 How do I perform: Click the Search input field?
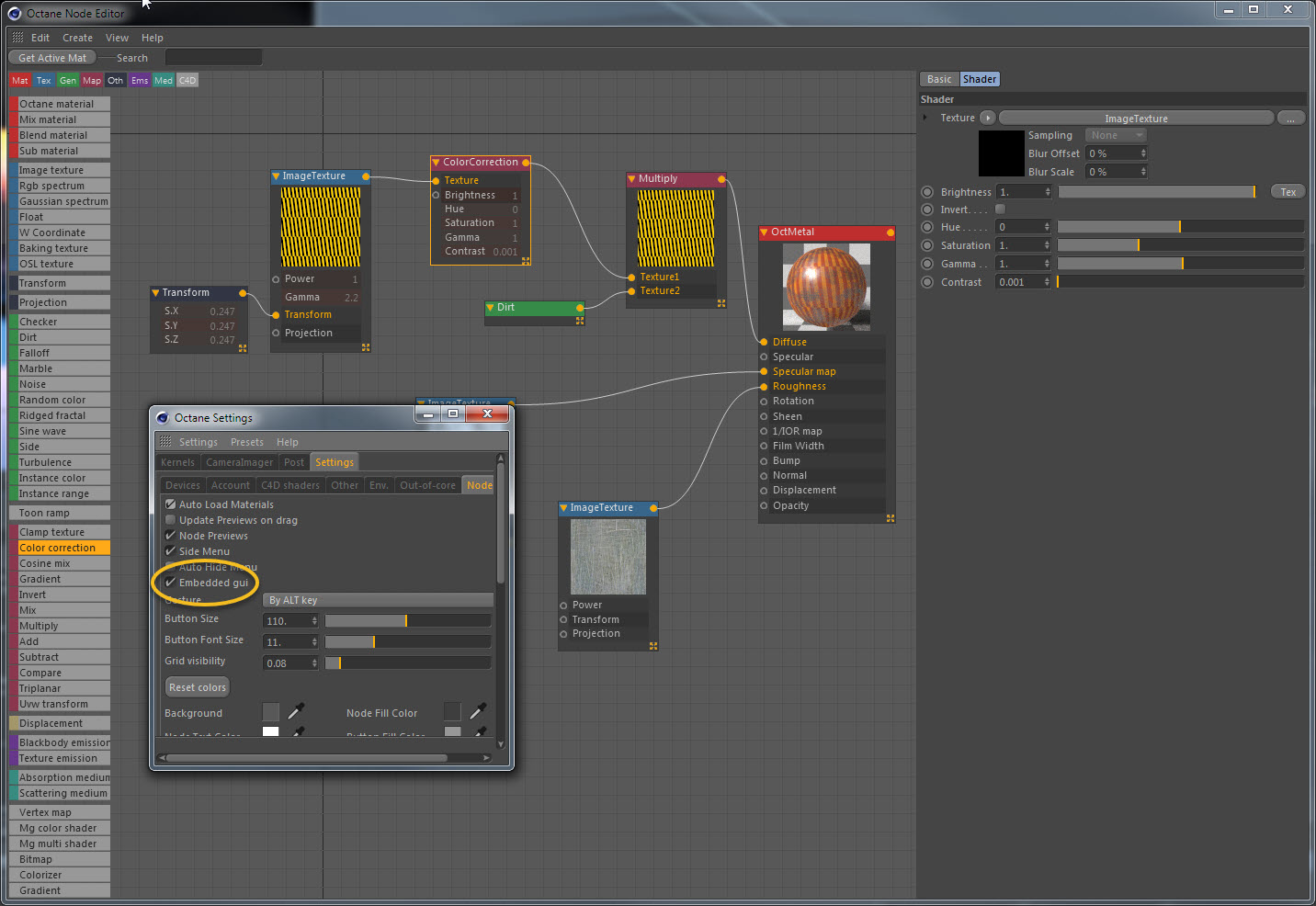pyautogui.click(x=213, y=58)
